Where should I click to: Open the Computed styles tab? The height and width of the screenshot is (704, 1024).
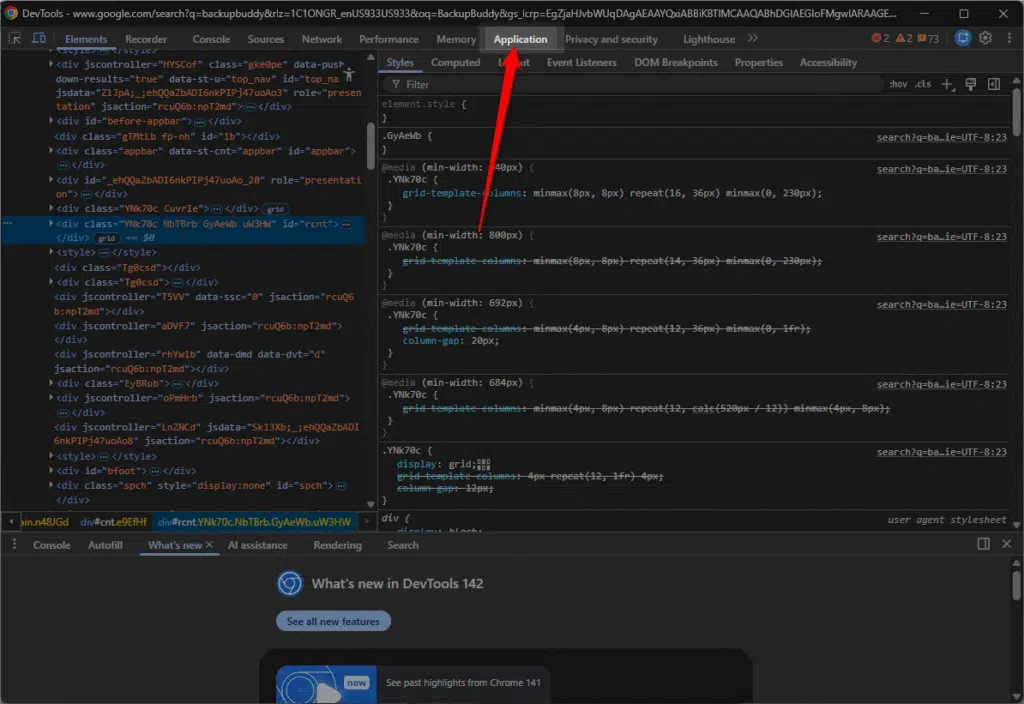tap(455, 62)
